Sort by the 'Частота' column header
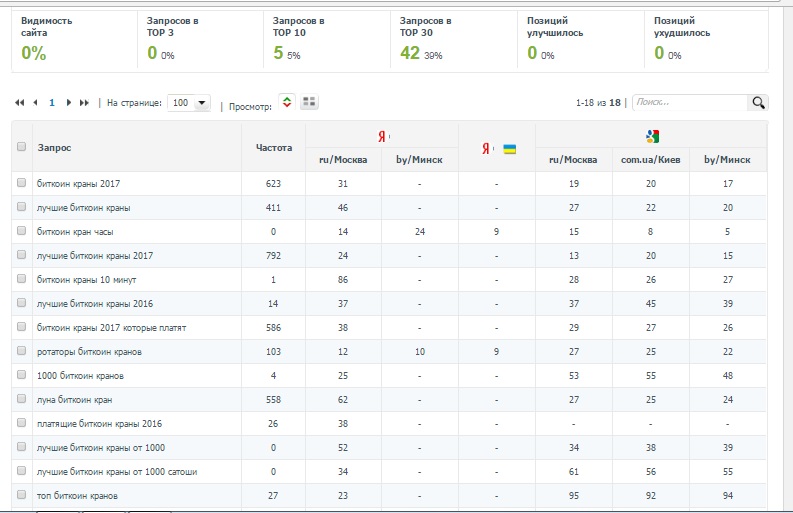This screenshot has width=793, height=513. point(274,148)
